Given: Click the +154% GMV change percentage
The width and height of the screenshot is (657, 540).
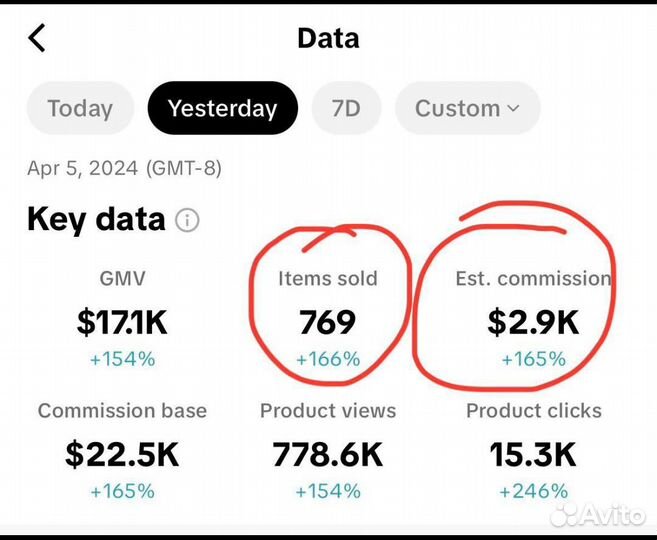Looking at the screenshot, I should click(123, 359).
